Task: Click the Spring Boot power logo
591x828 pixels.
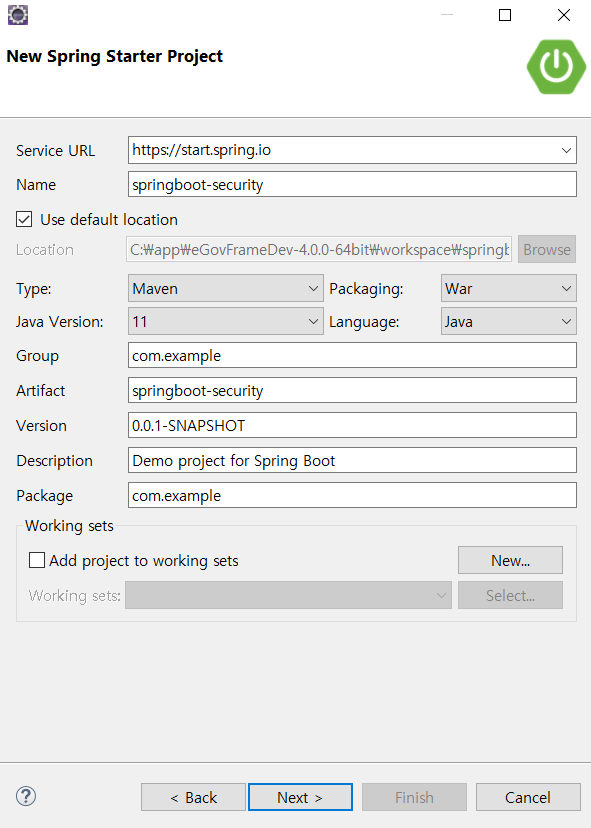Action: click(557, 67)
